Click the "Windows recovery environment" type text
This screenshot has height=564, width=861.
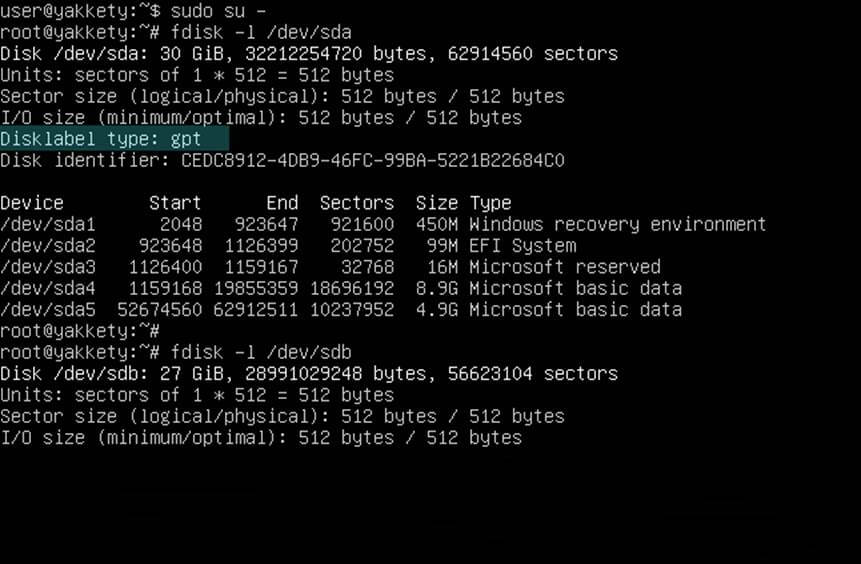pos(617,224)
